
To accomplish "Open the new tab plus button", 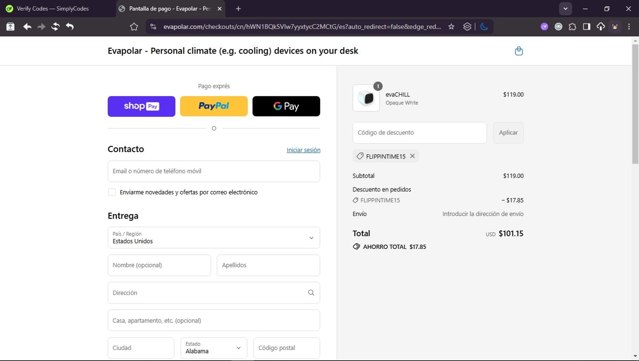I will click(238, 9).
